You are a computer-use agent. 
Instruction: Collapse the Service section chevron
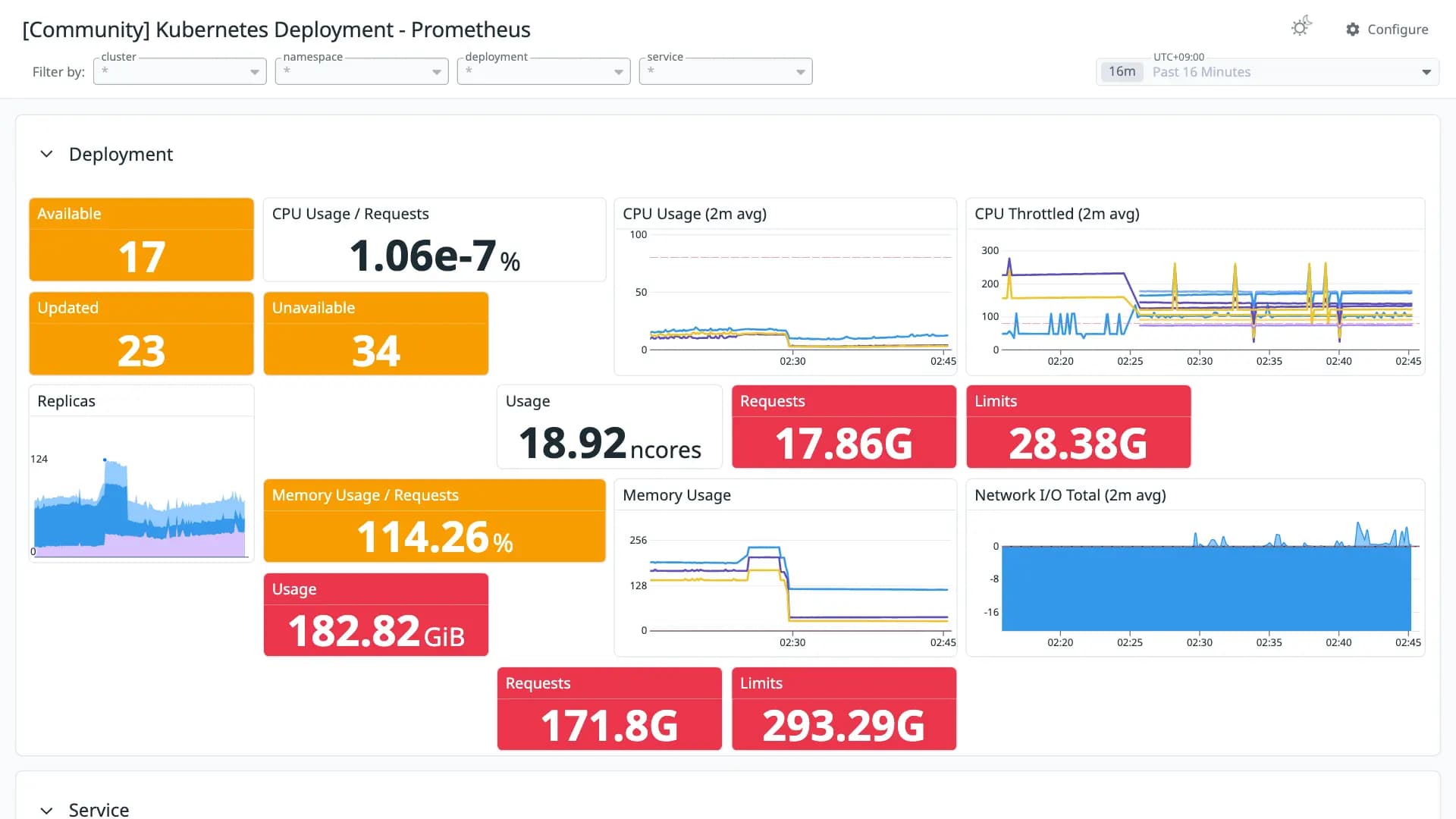tap(46, 810)
